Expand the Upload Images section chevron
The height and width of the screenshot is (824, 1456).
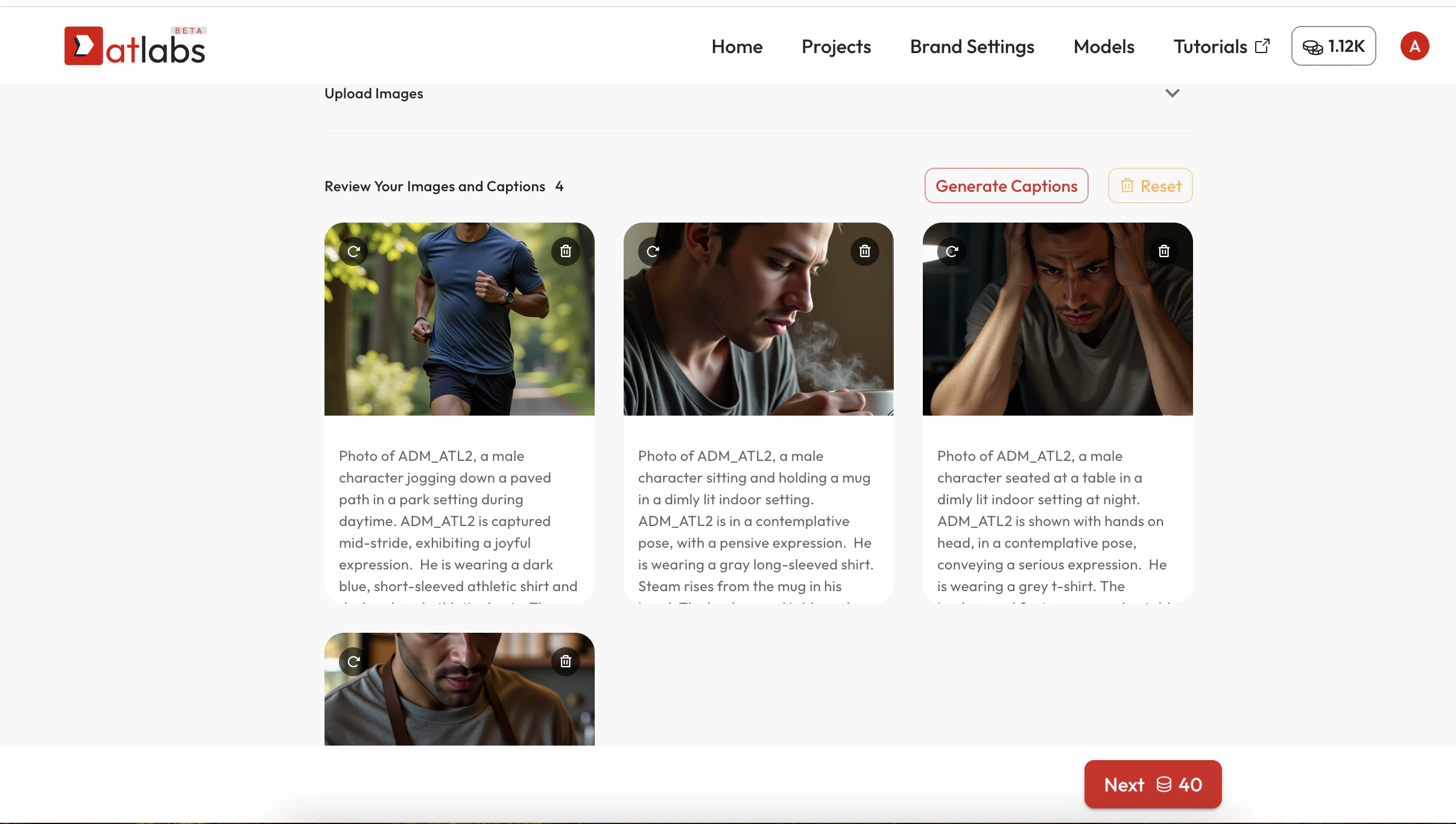[x=1172, y=93]
